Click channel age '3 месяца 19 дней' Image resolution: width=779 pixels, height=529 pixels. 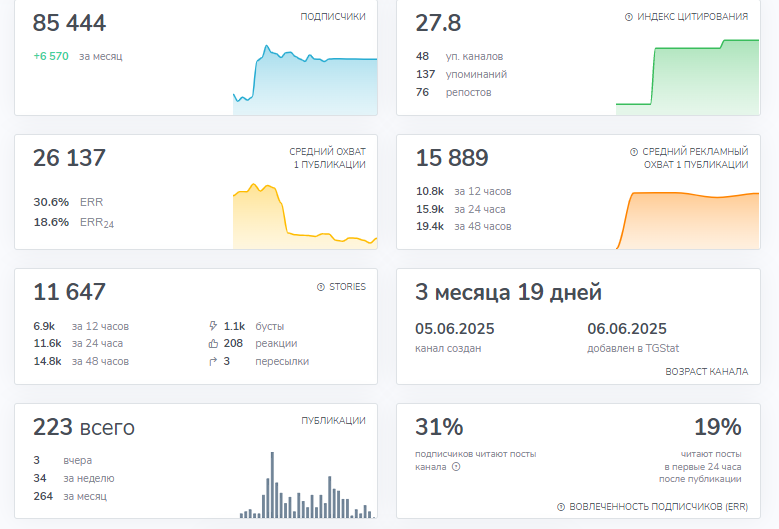(x=508, y=292)
